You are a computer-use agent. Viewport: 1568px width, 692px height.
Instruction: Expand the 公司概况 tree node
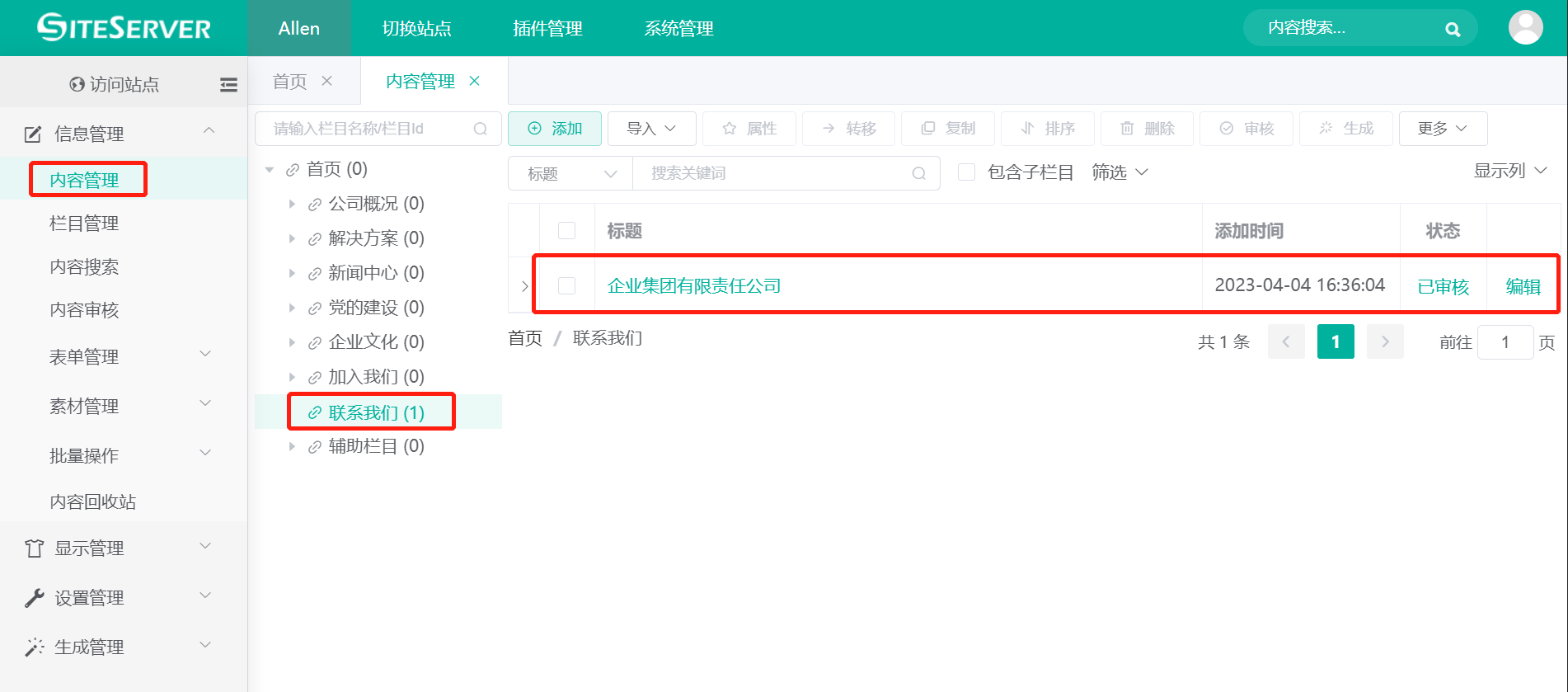(x=292, y=204)
